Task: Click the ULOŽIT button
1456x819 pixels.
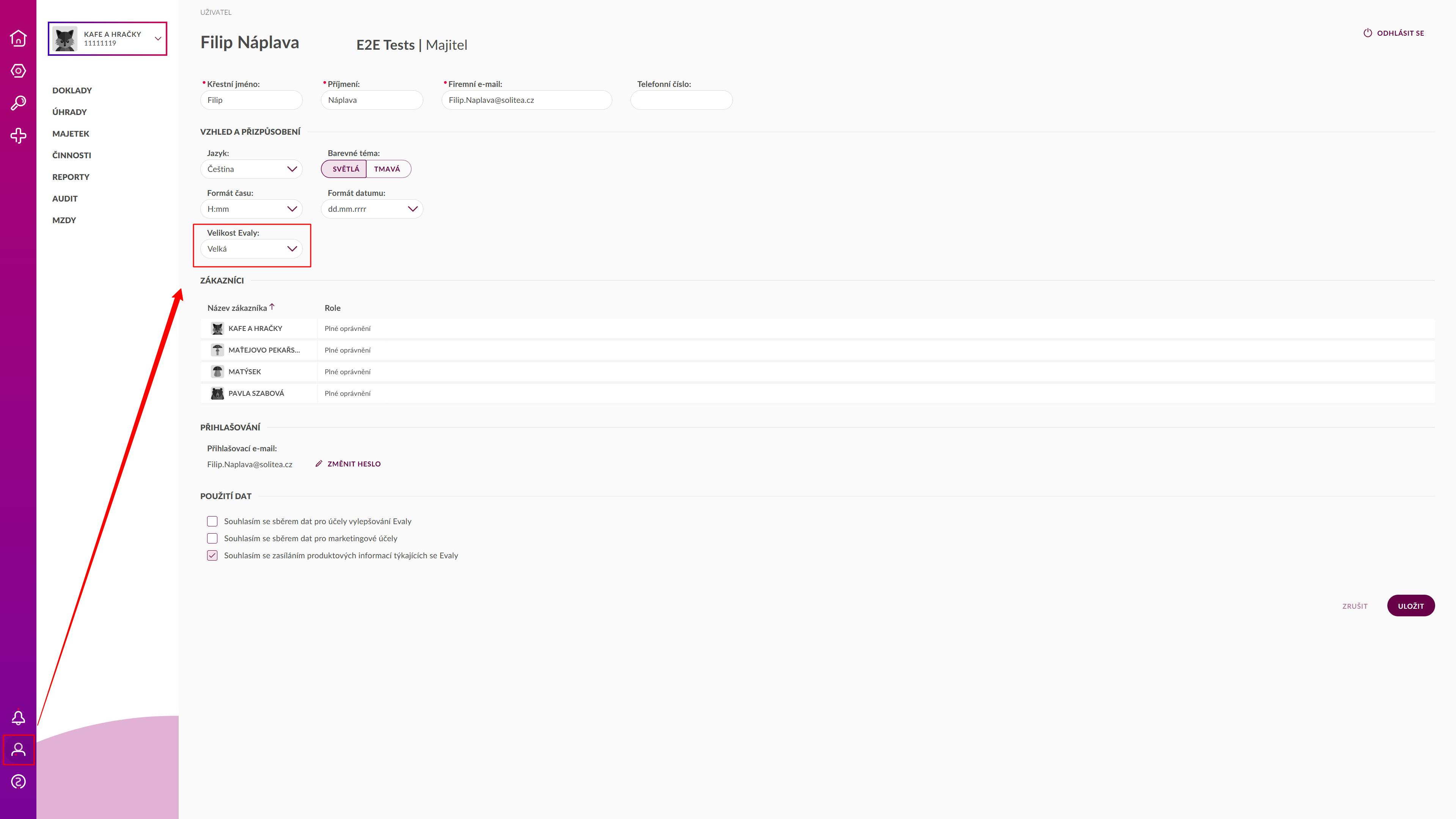Action: (x=1411, y=606)
